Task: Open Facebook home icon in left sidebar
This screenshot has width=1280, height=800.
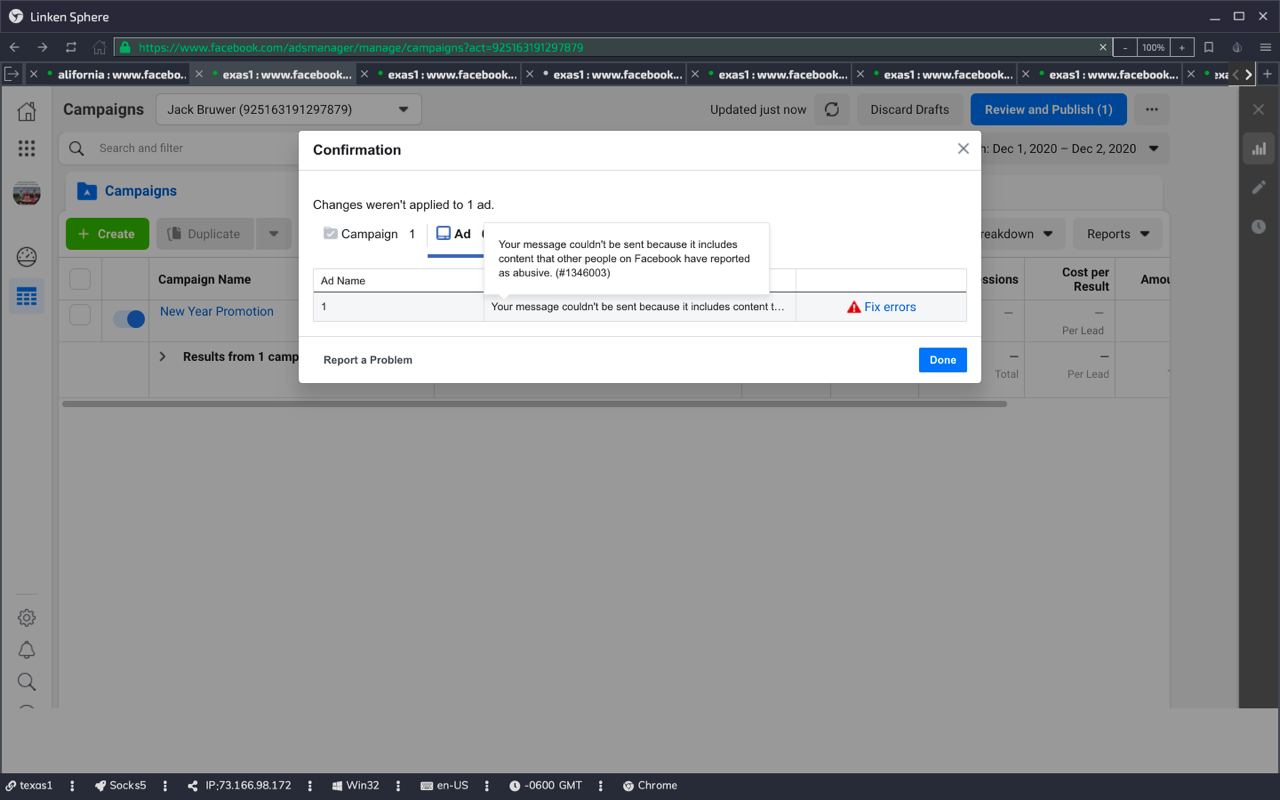Action: pos(27,111)
